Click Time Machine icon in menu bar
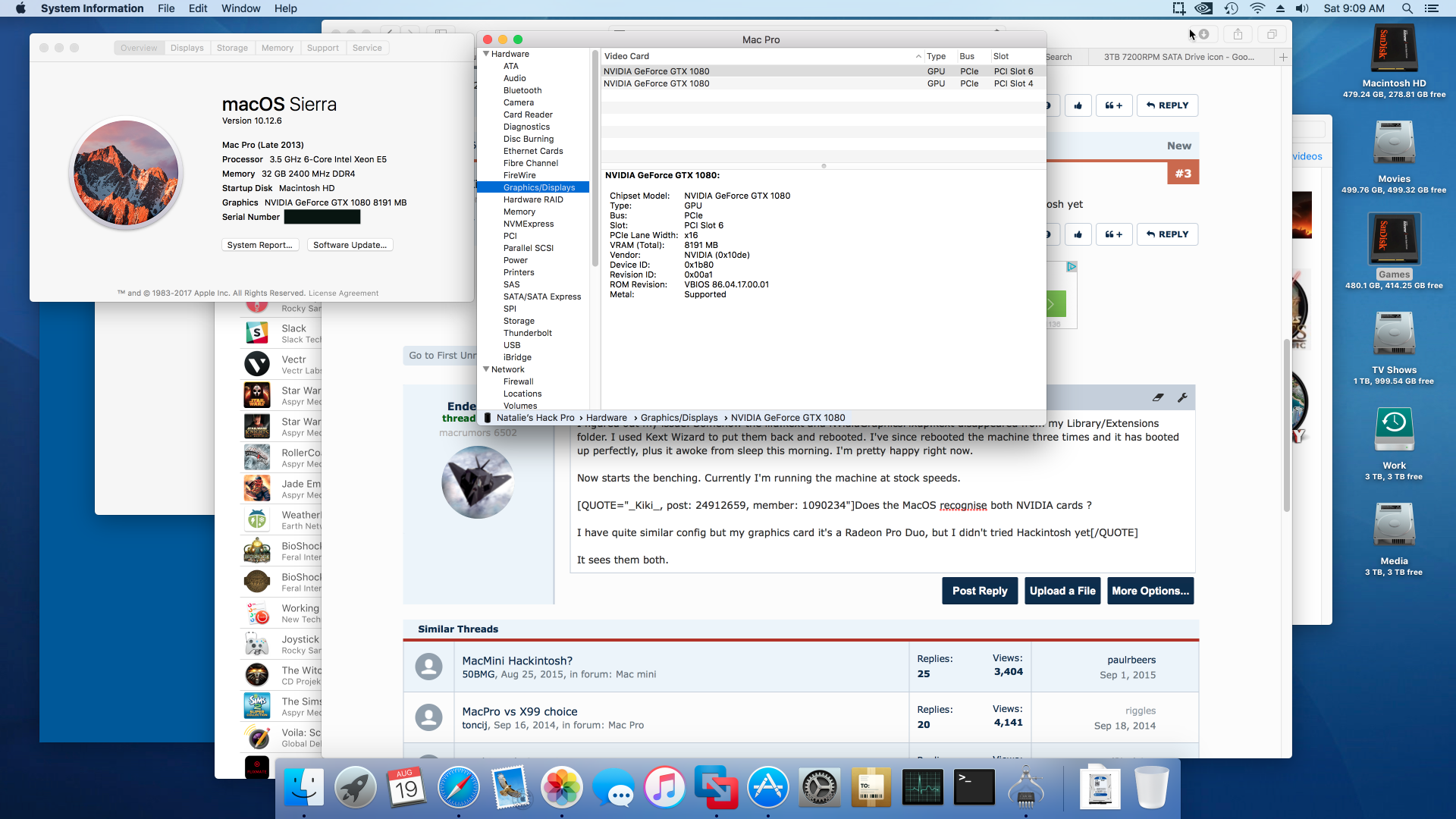 (1231, 8)
